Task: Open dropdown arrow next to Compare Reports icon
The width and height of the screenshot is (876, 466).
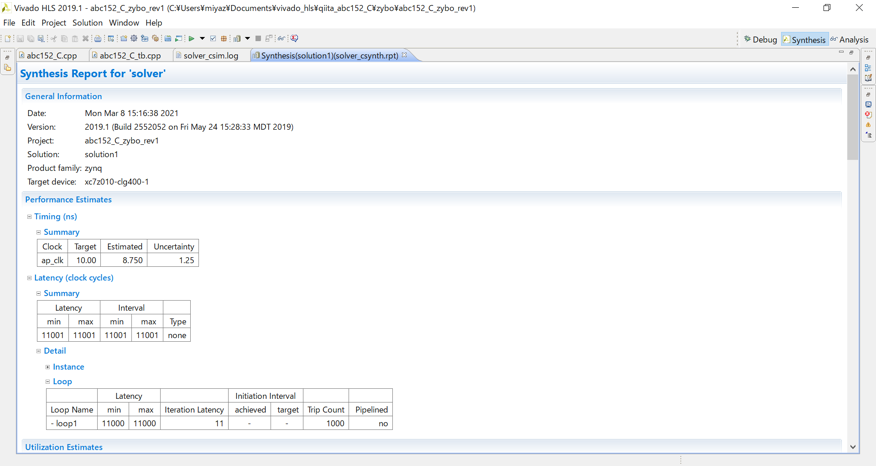Action: (247, 39)
